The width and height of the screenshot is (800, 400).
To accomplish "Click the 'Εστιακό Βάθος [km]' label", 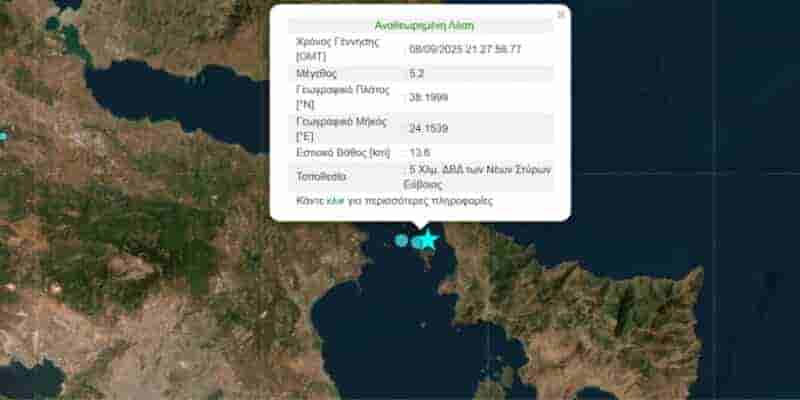I will pyautogui.click(x=343, y=153).
